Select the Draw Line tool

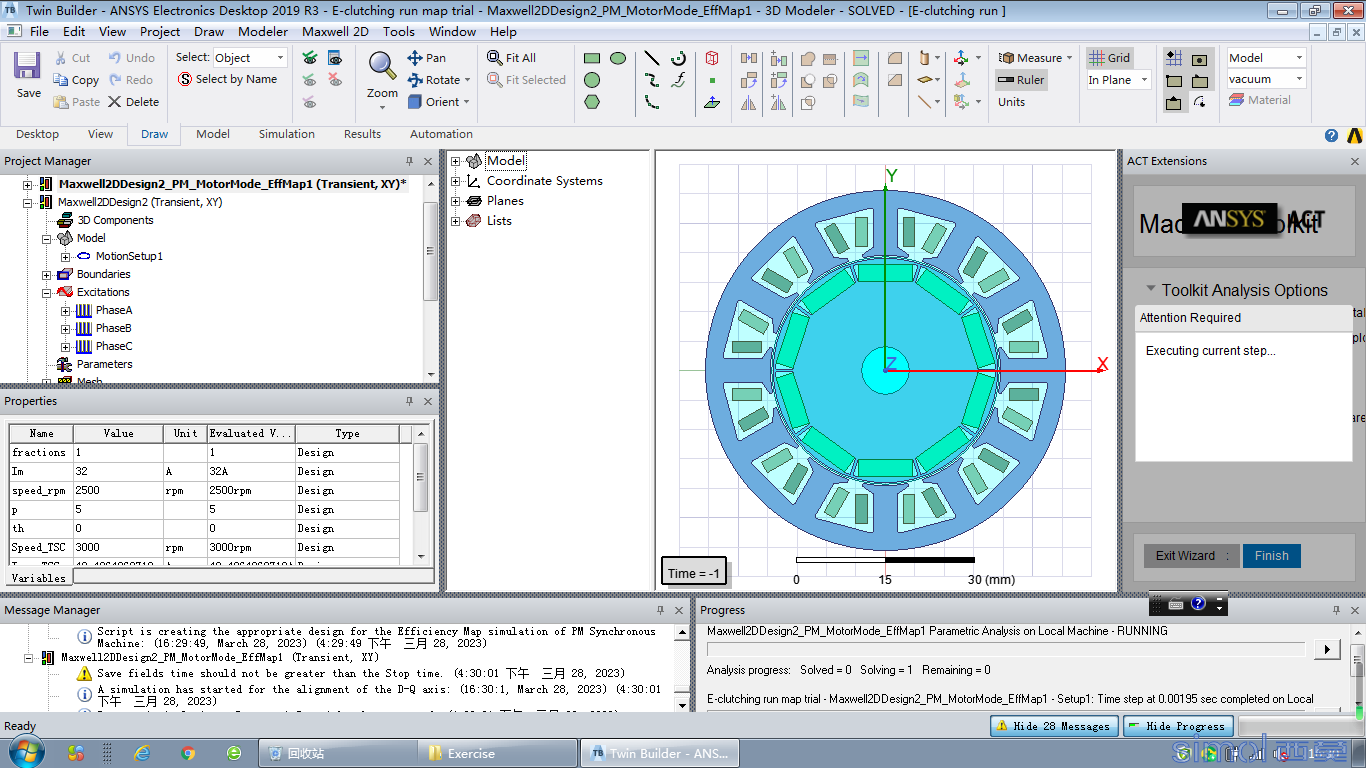coord(652,58)
